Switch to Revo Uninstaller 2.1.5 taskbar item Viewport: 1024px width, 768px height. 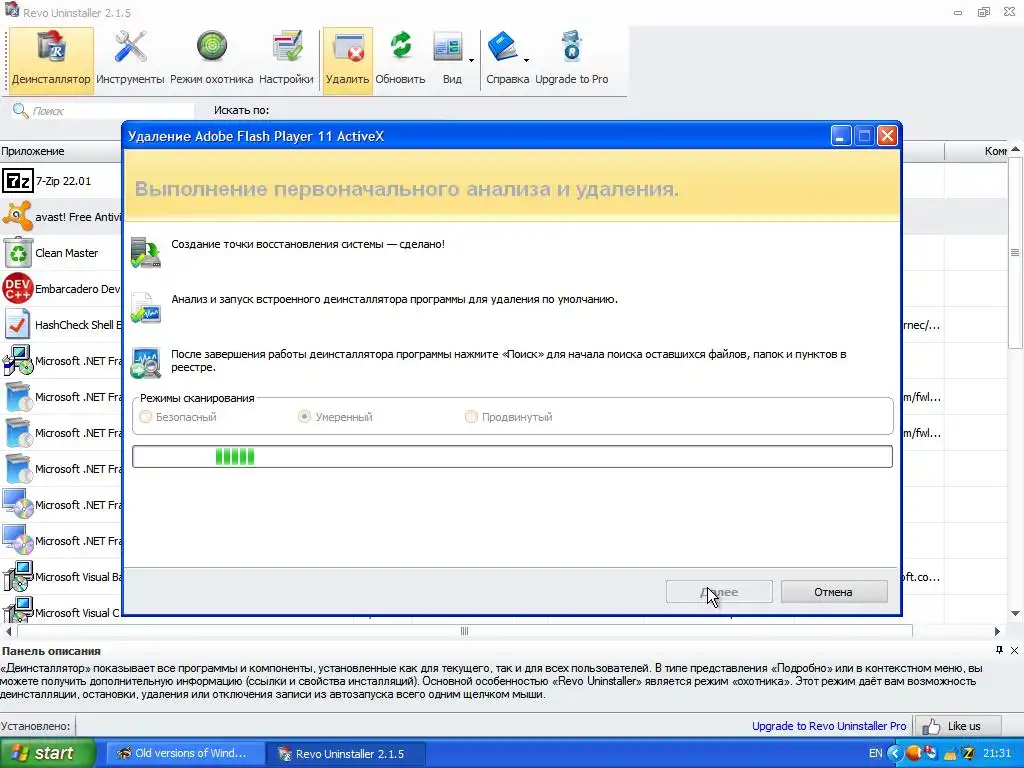[345, 754]
